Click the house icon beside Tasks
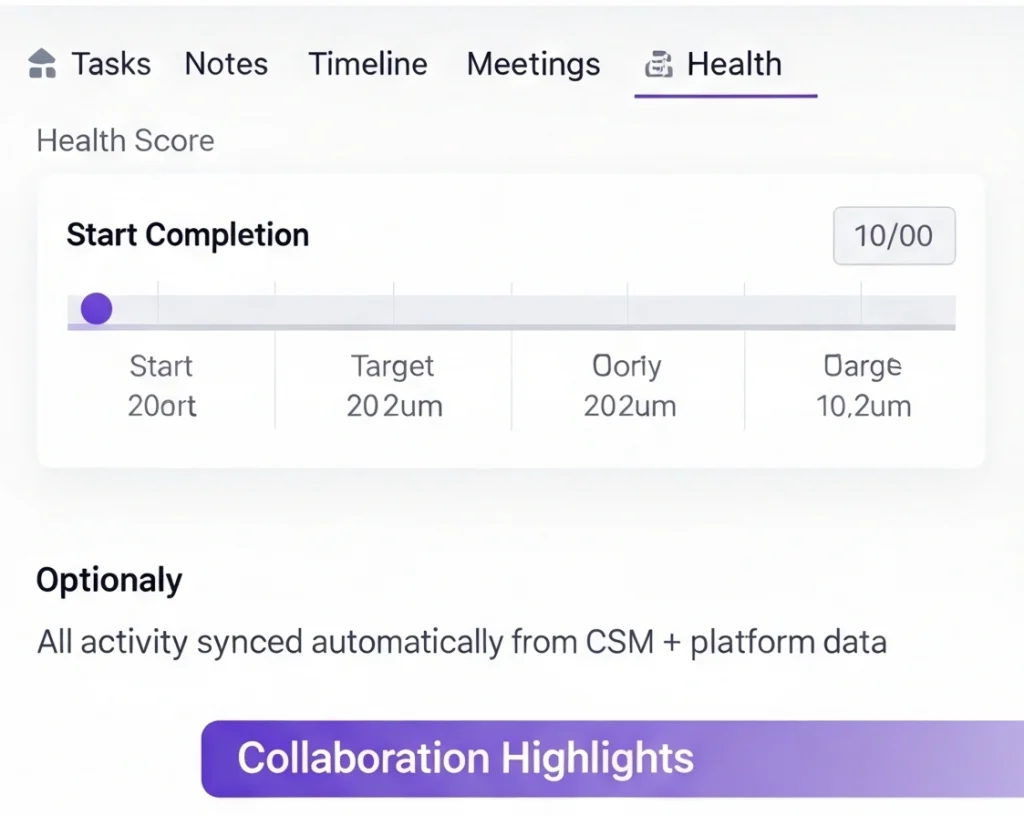Image resolution: width=1024 pixels, height=816 pixels. [x=42, y=64]
